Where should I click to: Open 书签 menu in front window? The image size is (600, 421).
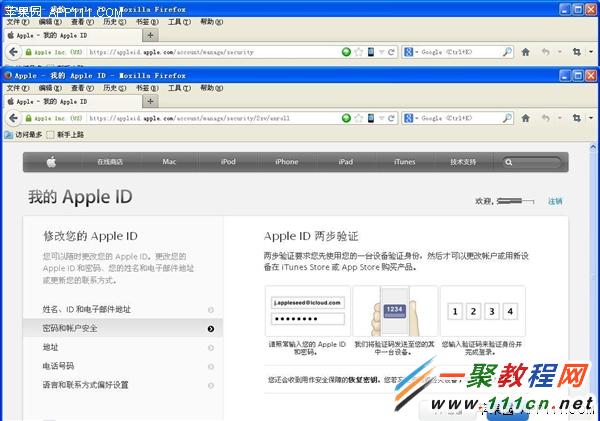[x=147, y=88]
